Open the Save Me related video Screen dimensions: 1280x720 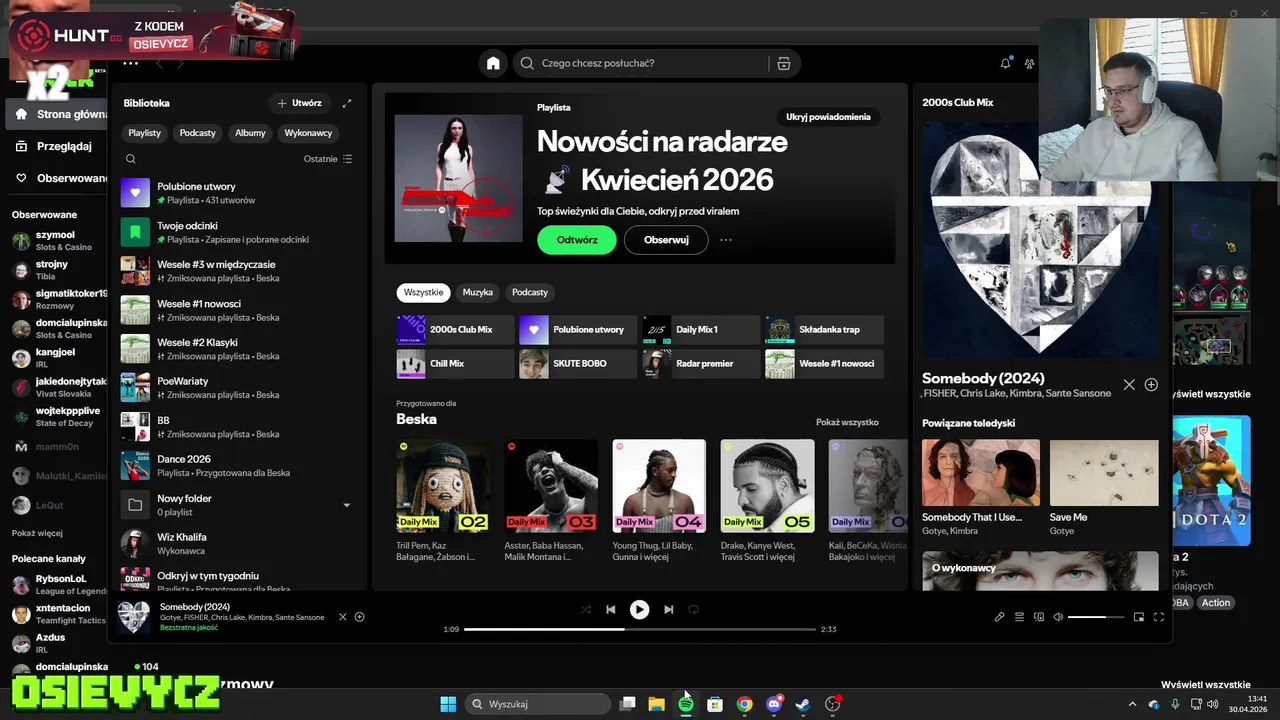click(x=1104, y=473)
